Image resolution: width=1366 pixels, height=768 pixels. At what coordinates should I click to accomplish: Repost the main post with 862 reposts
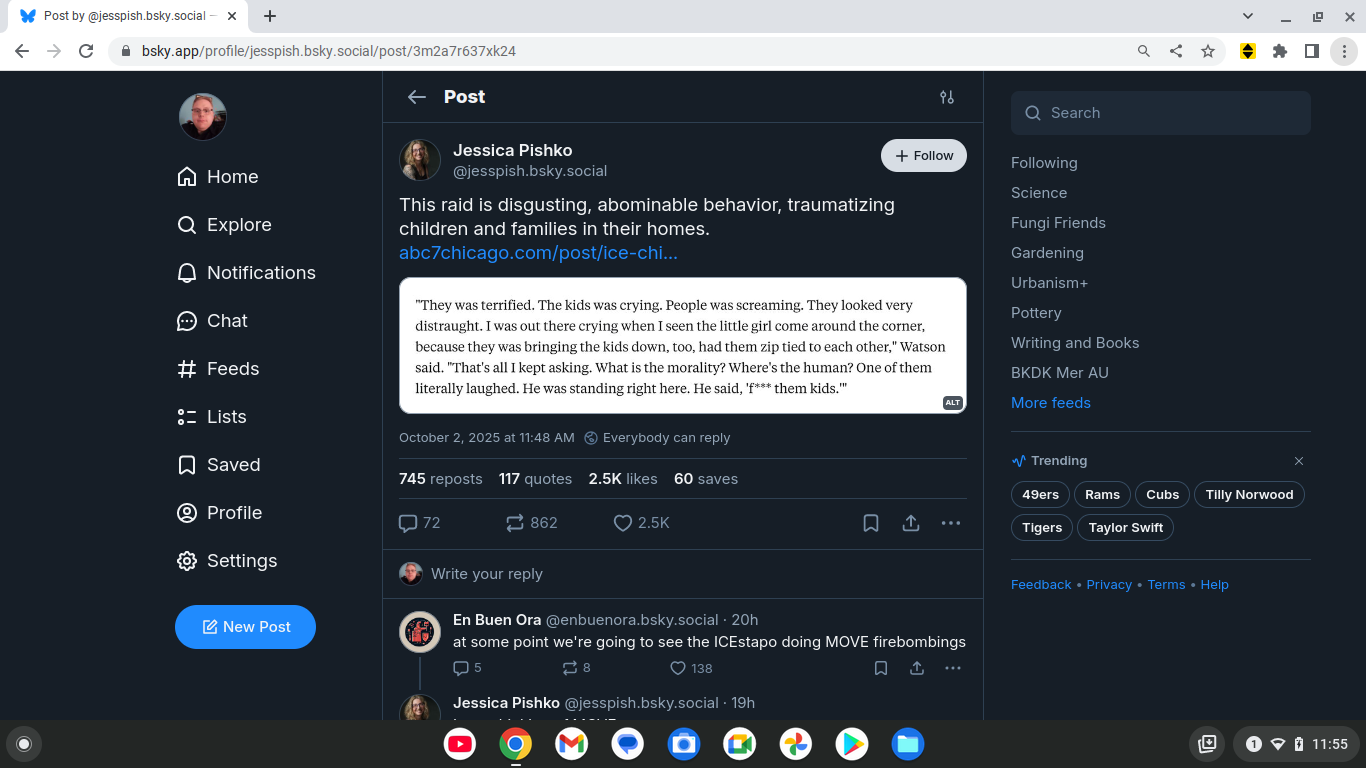[x=515, y=523]
